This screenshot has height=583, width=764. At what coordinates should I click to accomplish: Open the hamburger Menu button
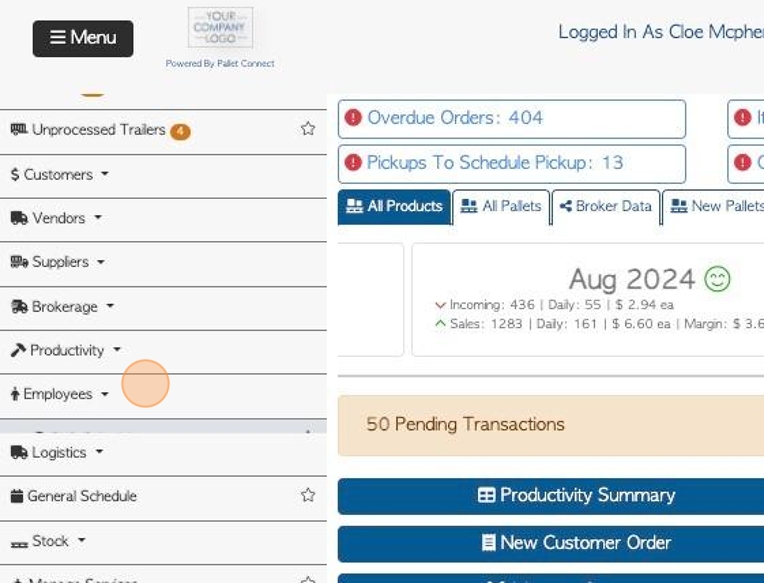83,38
